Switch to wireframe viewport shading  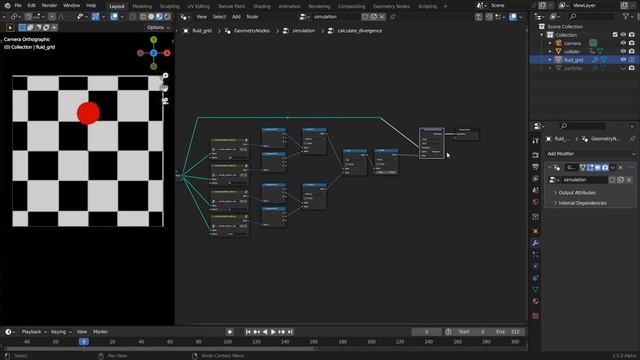[143, 17]
